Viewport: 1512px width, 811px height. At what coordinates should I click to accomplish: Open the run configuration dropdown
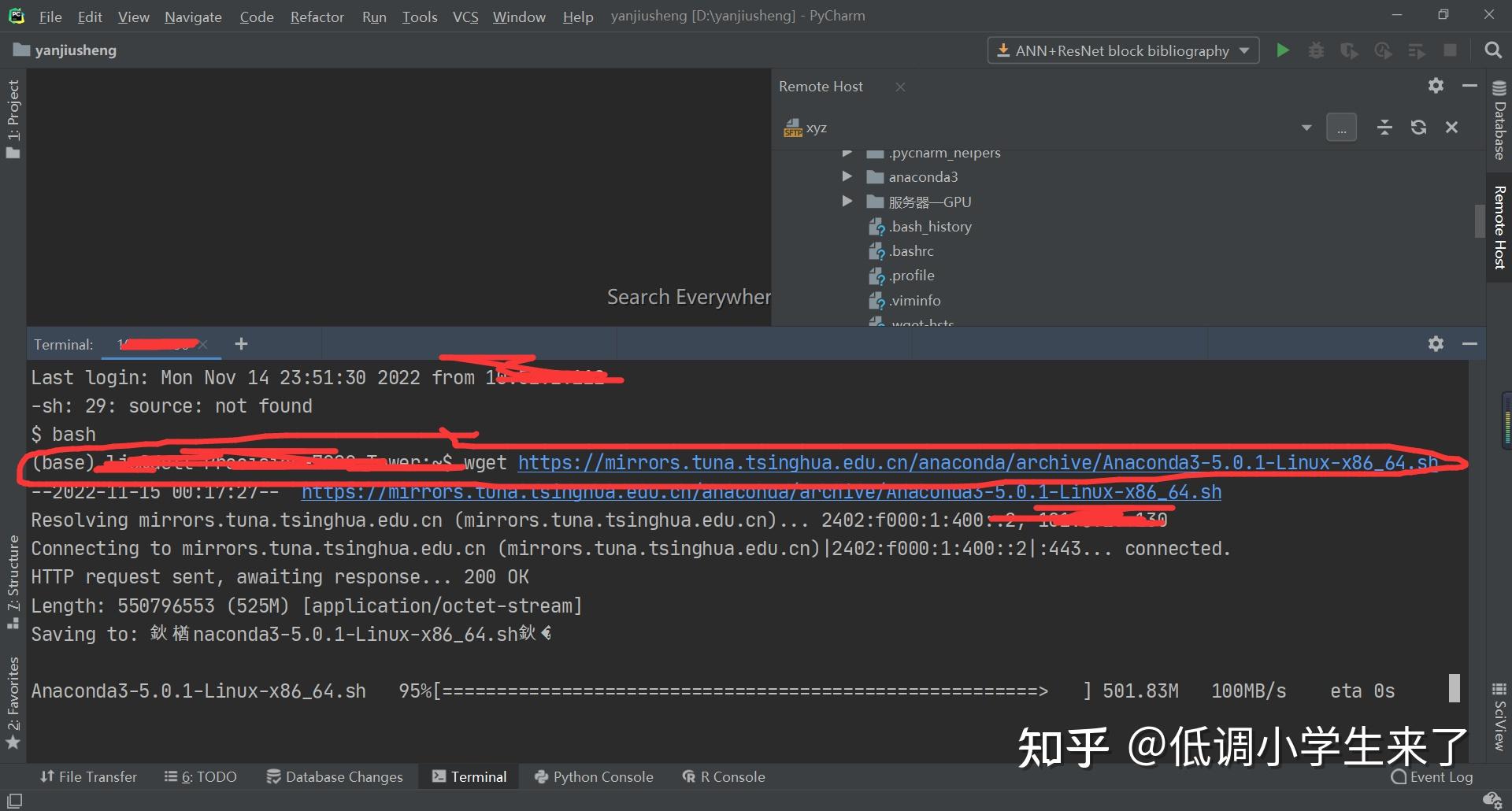[1123, 50]
